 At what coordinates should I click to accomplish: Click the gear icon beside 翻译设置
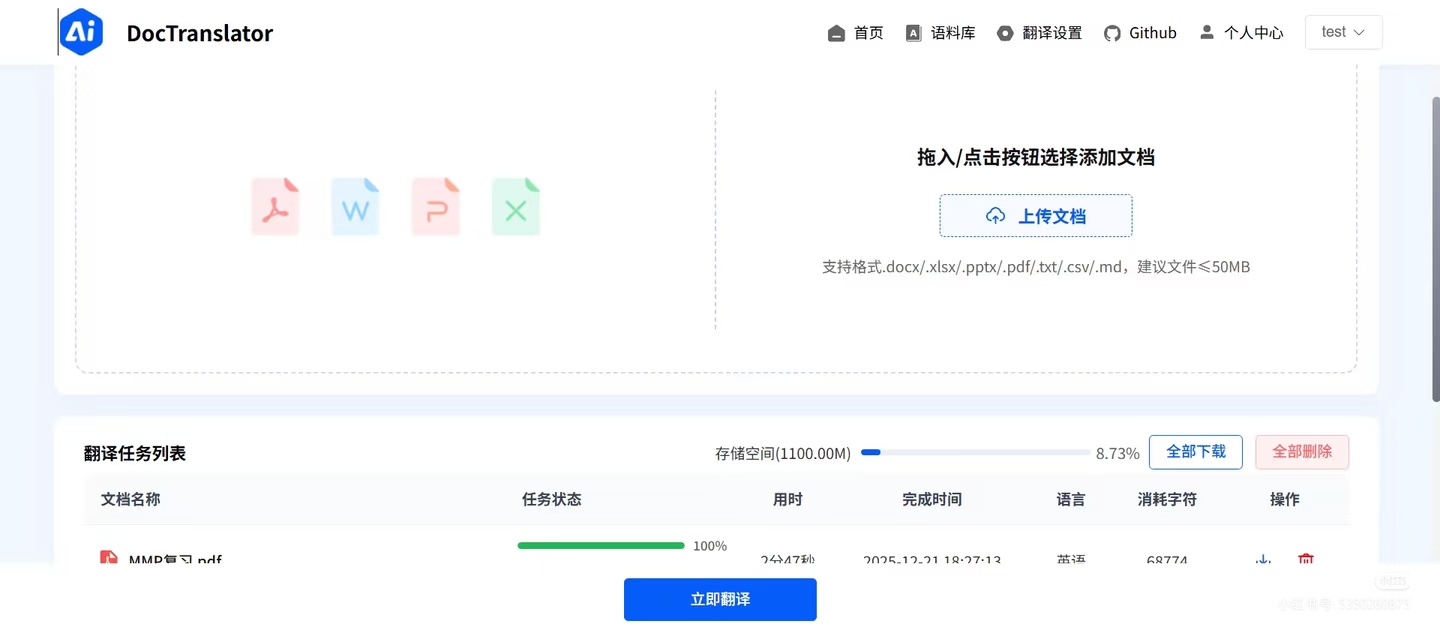[x=1005, y=33]
